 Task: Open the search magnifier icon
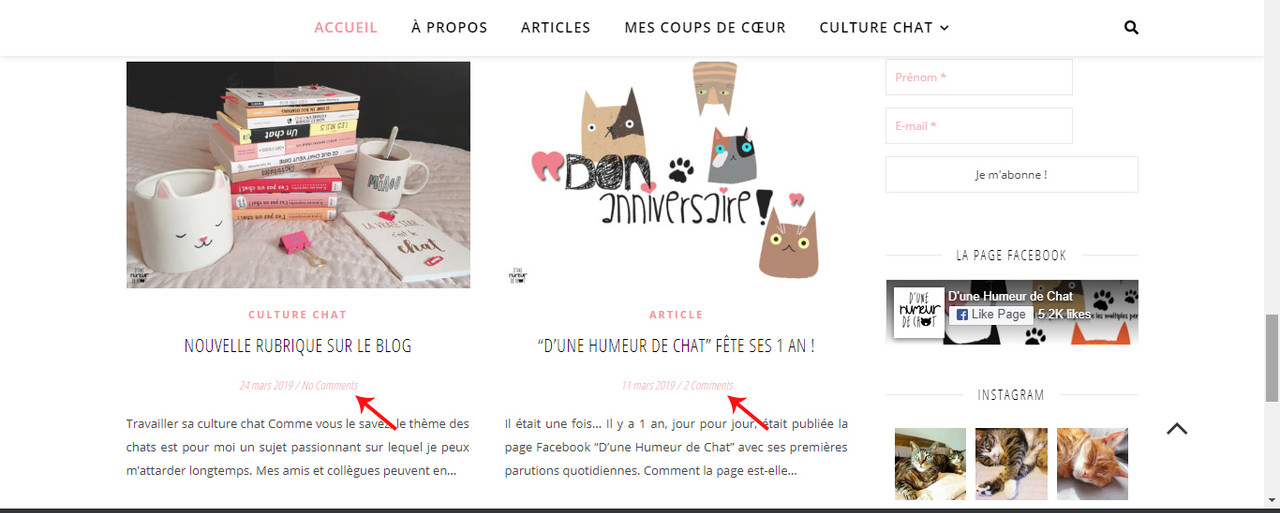tap(1131, 28)
